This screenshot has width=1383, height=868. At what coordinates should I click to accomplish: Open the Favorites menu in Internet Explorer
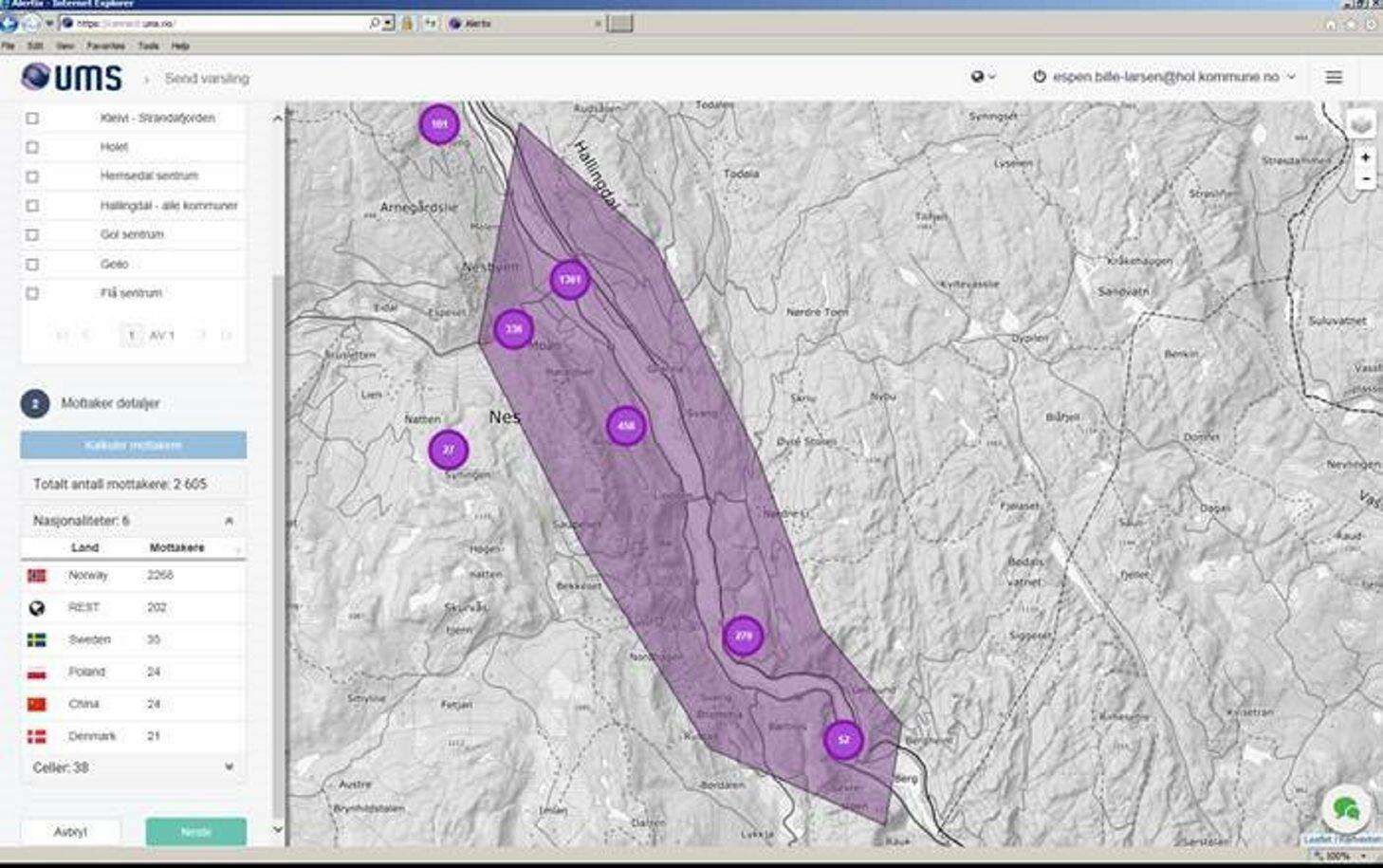coord(105,46)
